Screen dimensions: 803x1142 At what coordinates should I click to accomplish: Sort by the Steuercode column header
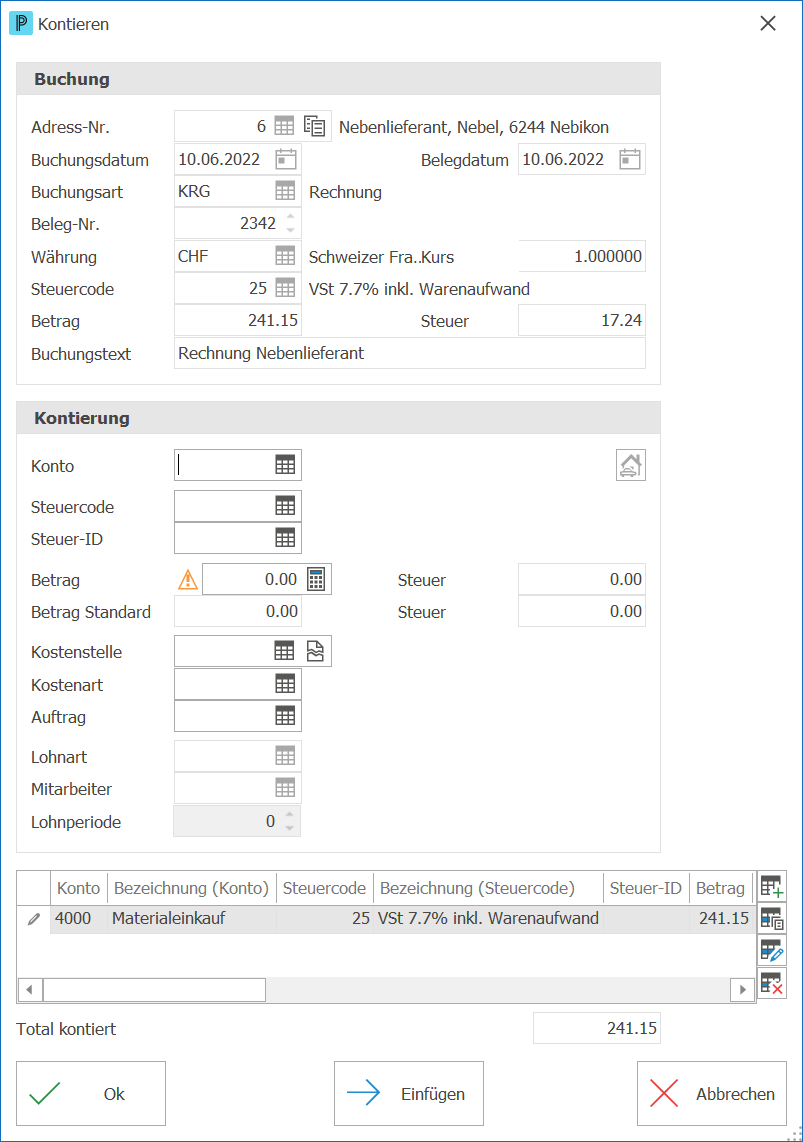pos(324,889)
